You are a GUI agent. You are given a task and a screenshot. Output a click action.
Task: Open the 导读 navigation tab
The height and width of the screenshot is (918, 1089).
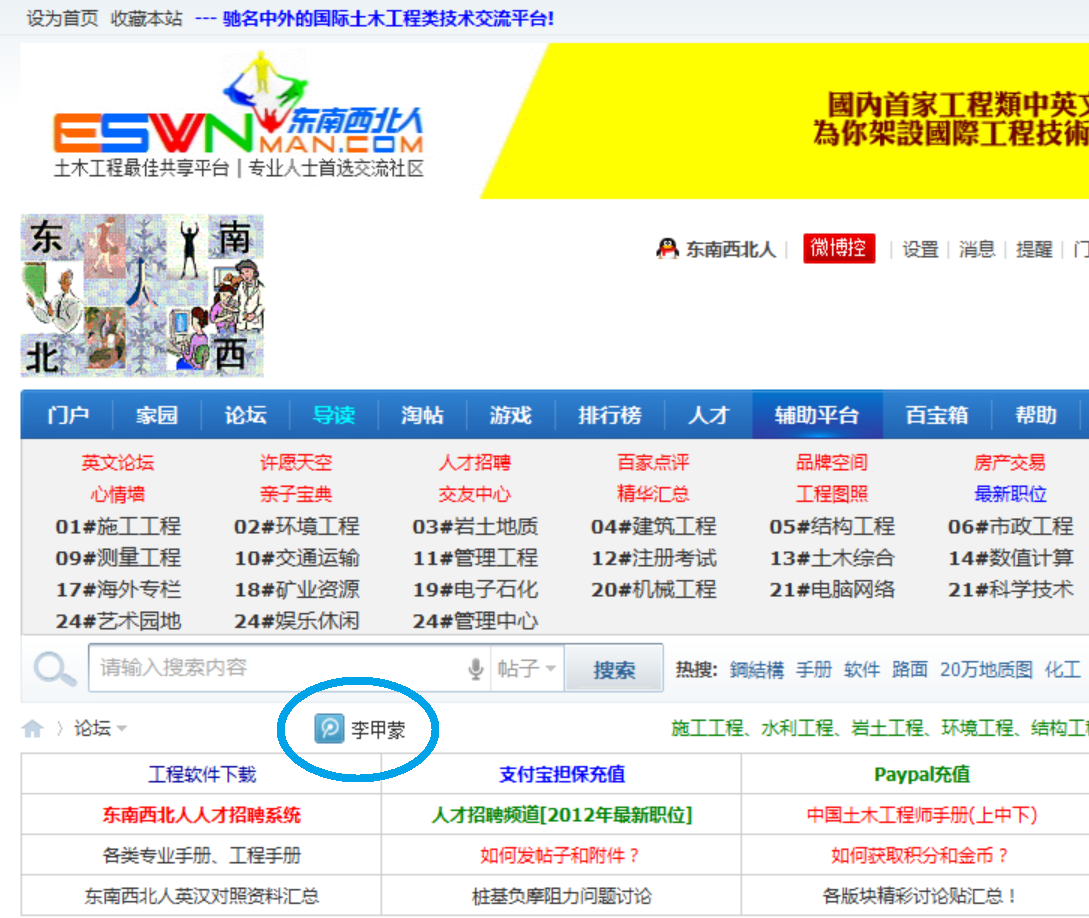[334, 415]
